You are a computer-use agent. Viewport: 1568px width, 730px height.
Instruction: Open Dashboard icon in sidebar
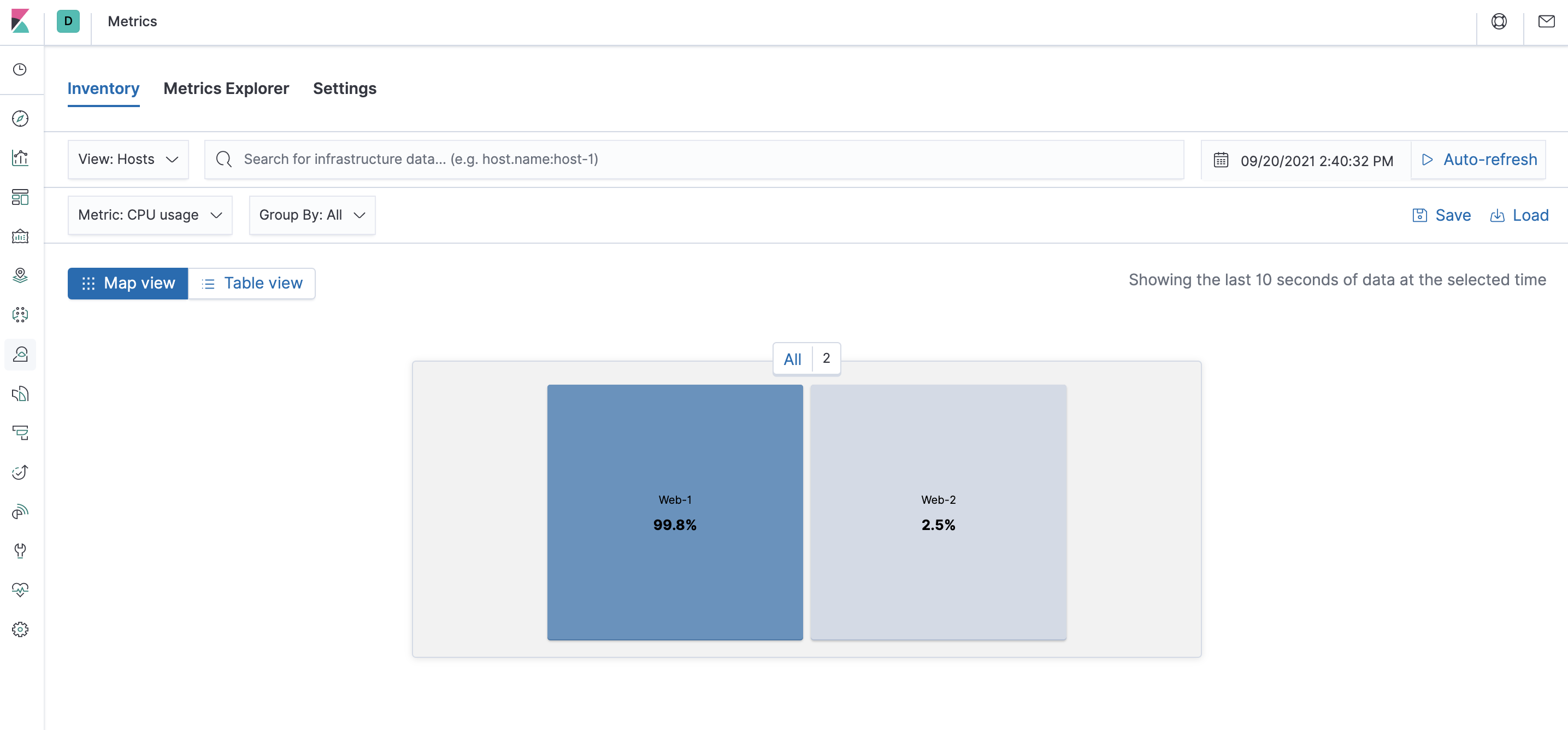point(20,197)
